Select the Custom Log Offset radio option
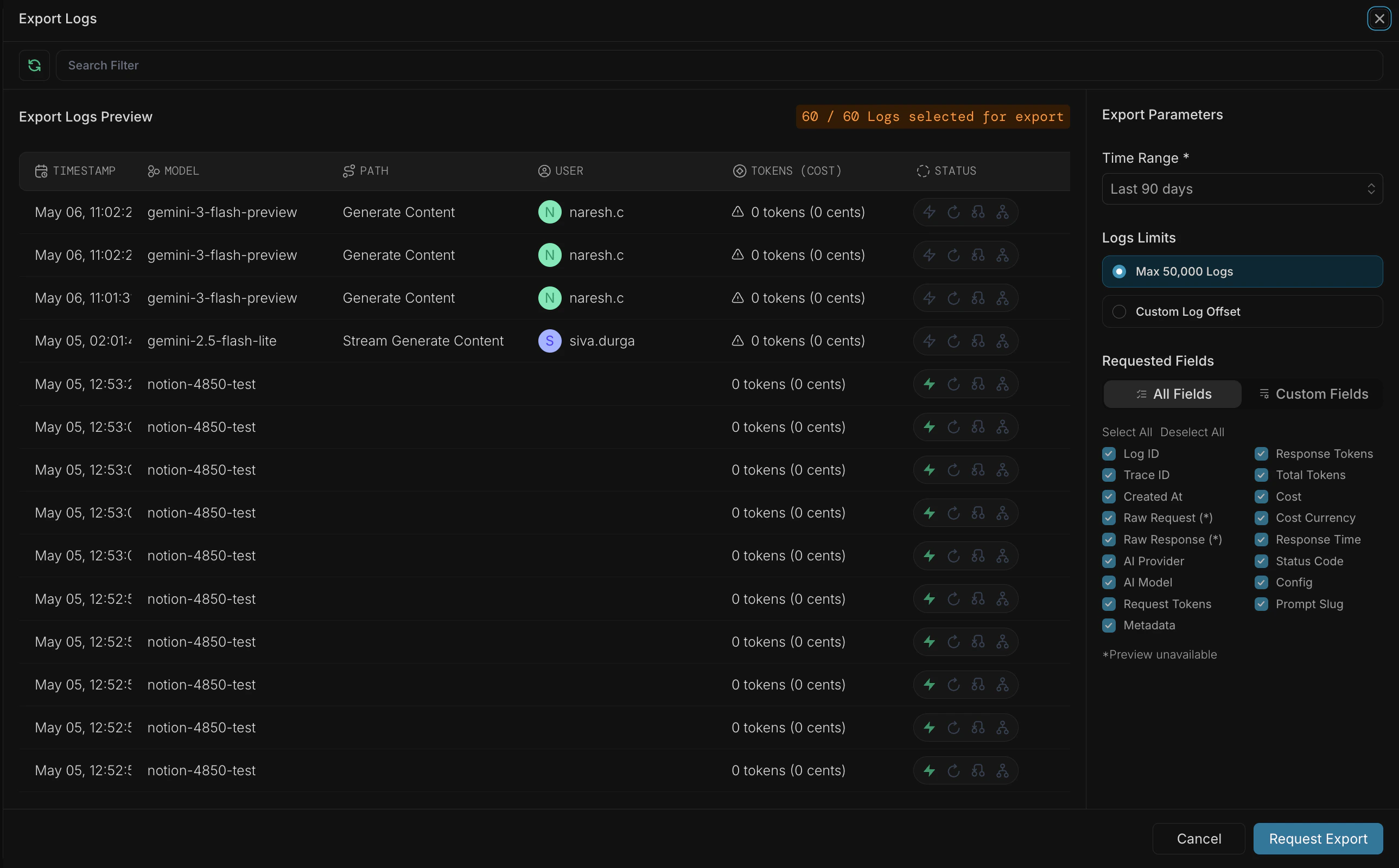1399x868 pixels. pos(1242,312)
